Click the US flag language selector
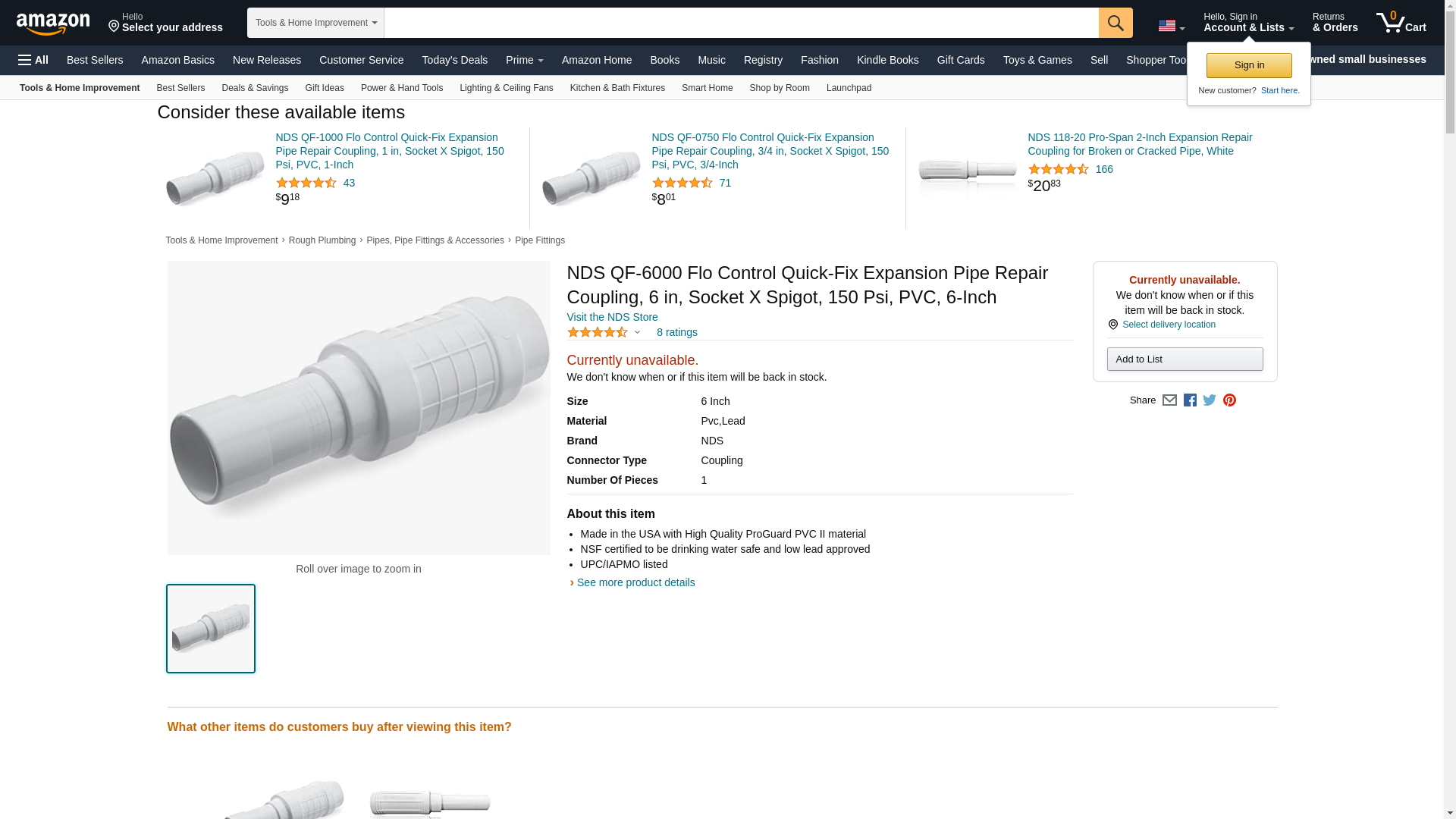This screenshot has width=1456, height=819. point(1171,26)
